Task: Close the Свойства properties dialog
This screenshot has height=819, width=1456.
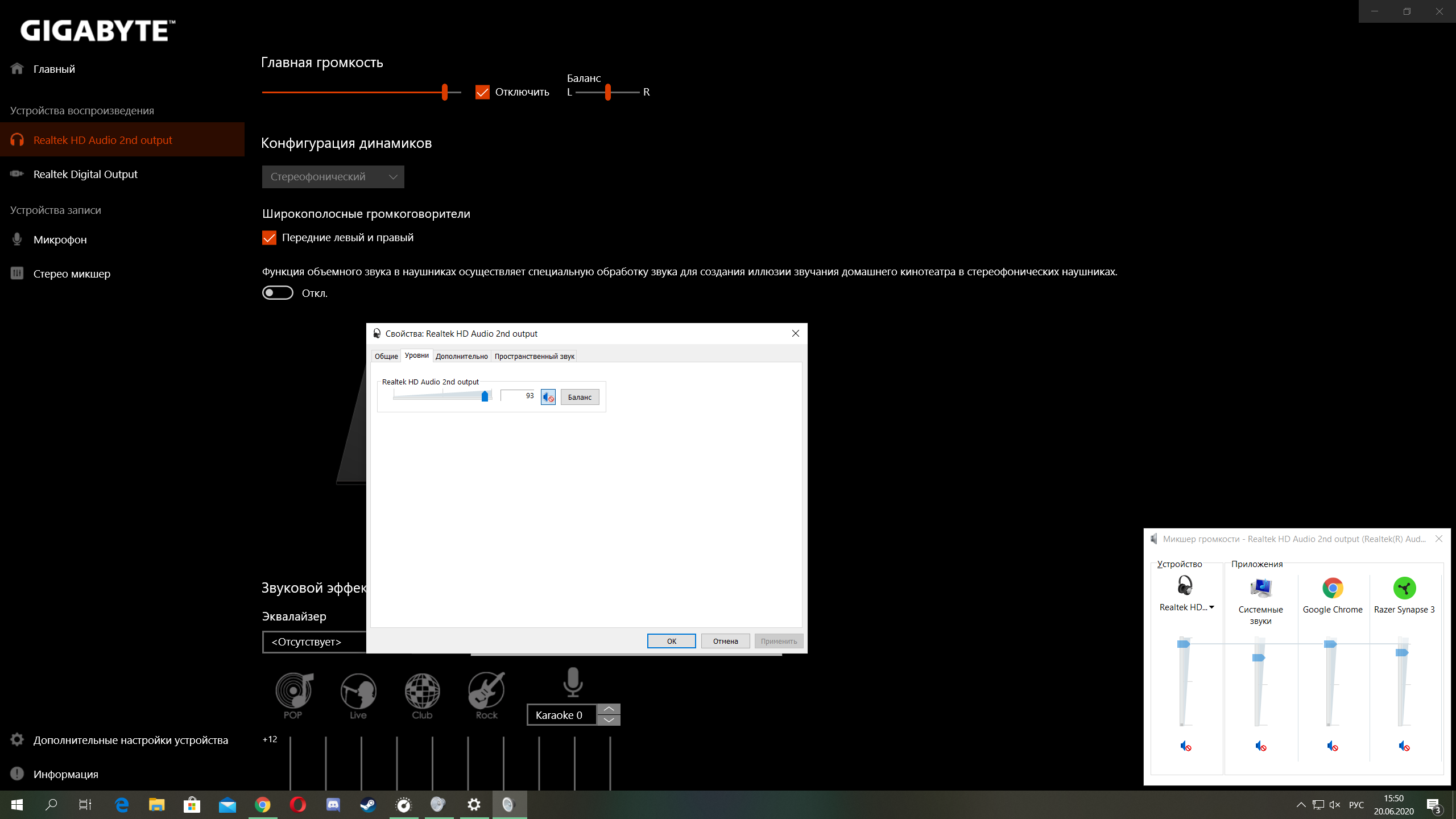Action: (796, 333)
